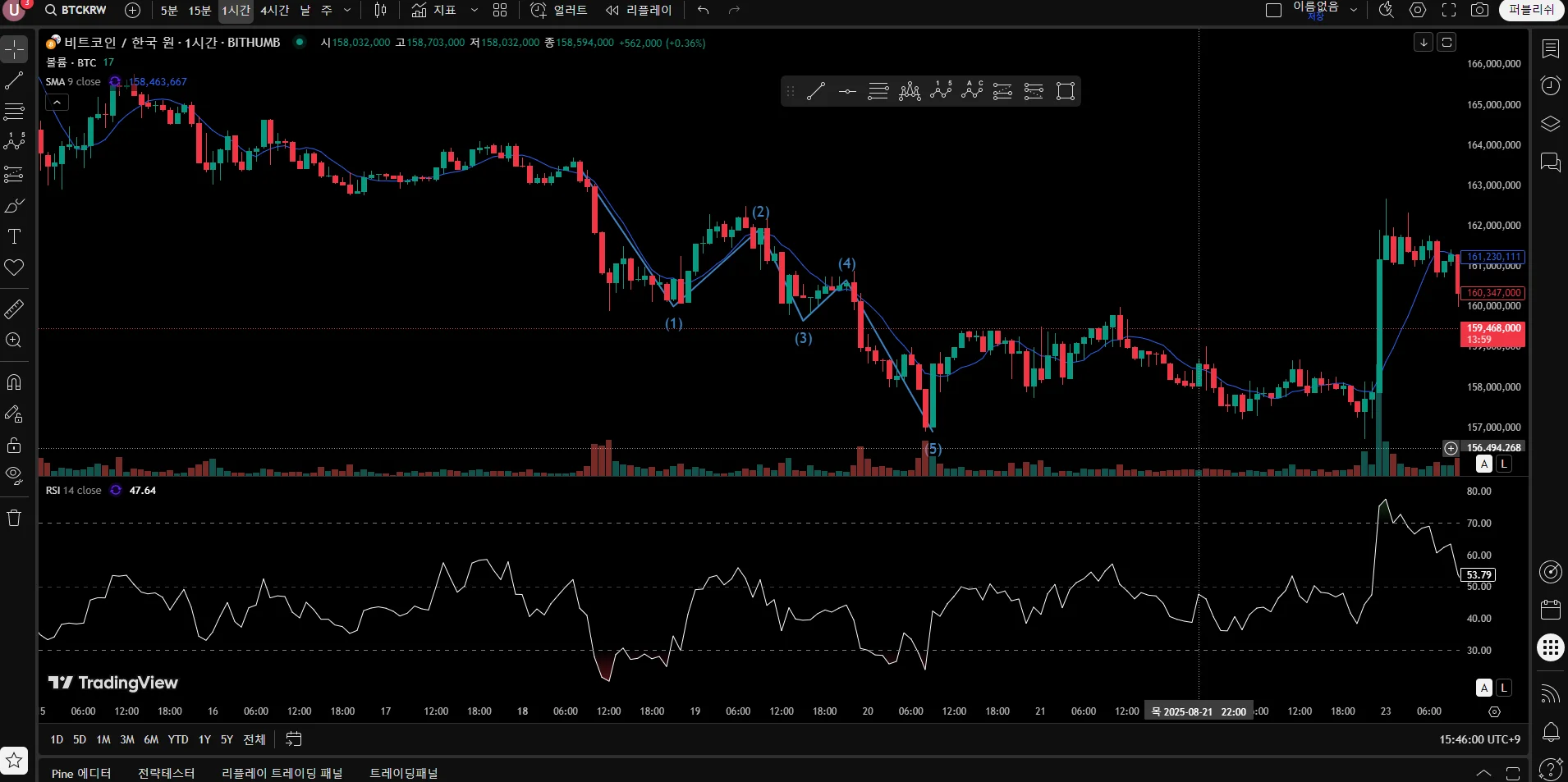Open the 리플레이 트레이딩 패널 tab
The image size is (1568, 782).
click(282, 773)
